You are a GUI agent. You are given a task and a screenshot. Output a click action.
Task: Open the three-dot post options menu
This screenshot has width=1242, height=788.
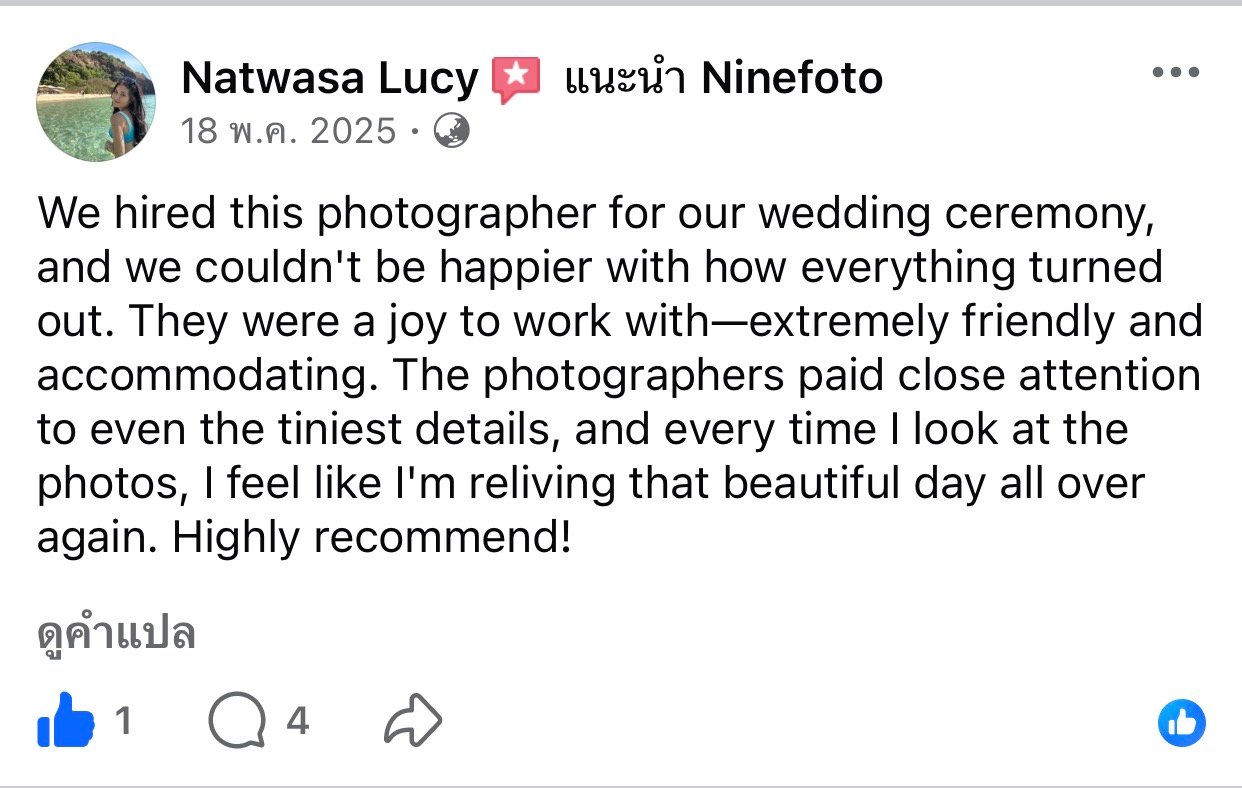tap(1175, 73)
